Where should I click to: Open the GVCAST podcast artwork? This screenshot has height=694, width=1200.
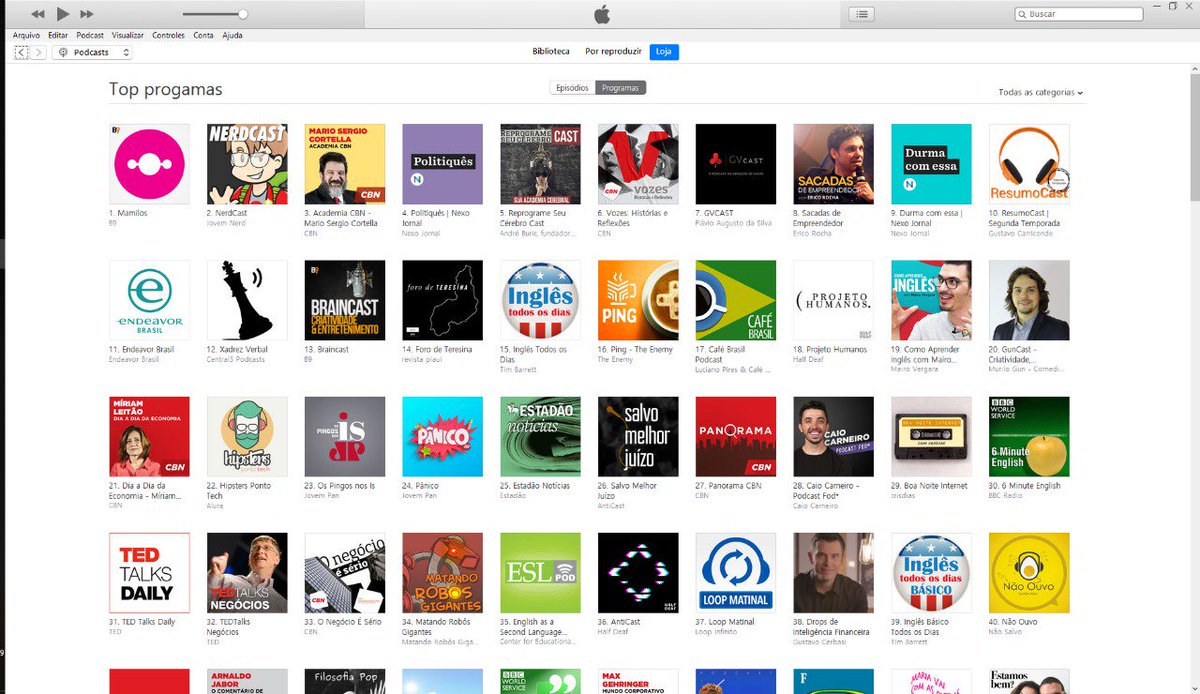pyautogui.click(x=736, y=164)
